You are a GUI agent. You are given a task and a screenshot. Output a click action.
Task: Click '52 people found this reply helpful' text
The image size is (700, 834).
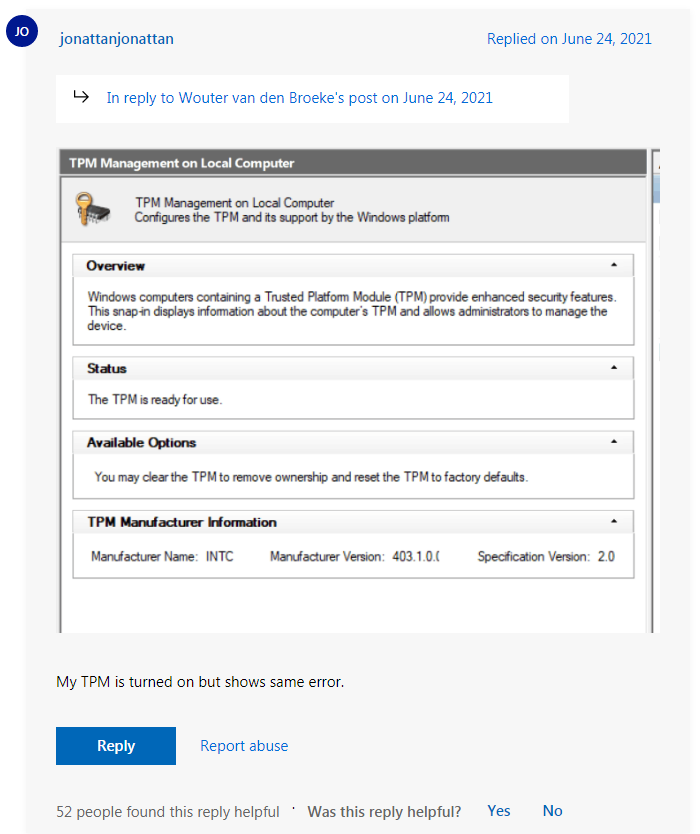pos(168,812)
